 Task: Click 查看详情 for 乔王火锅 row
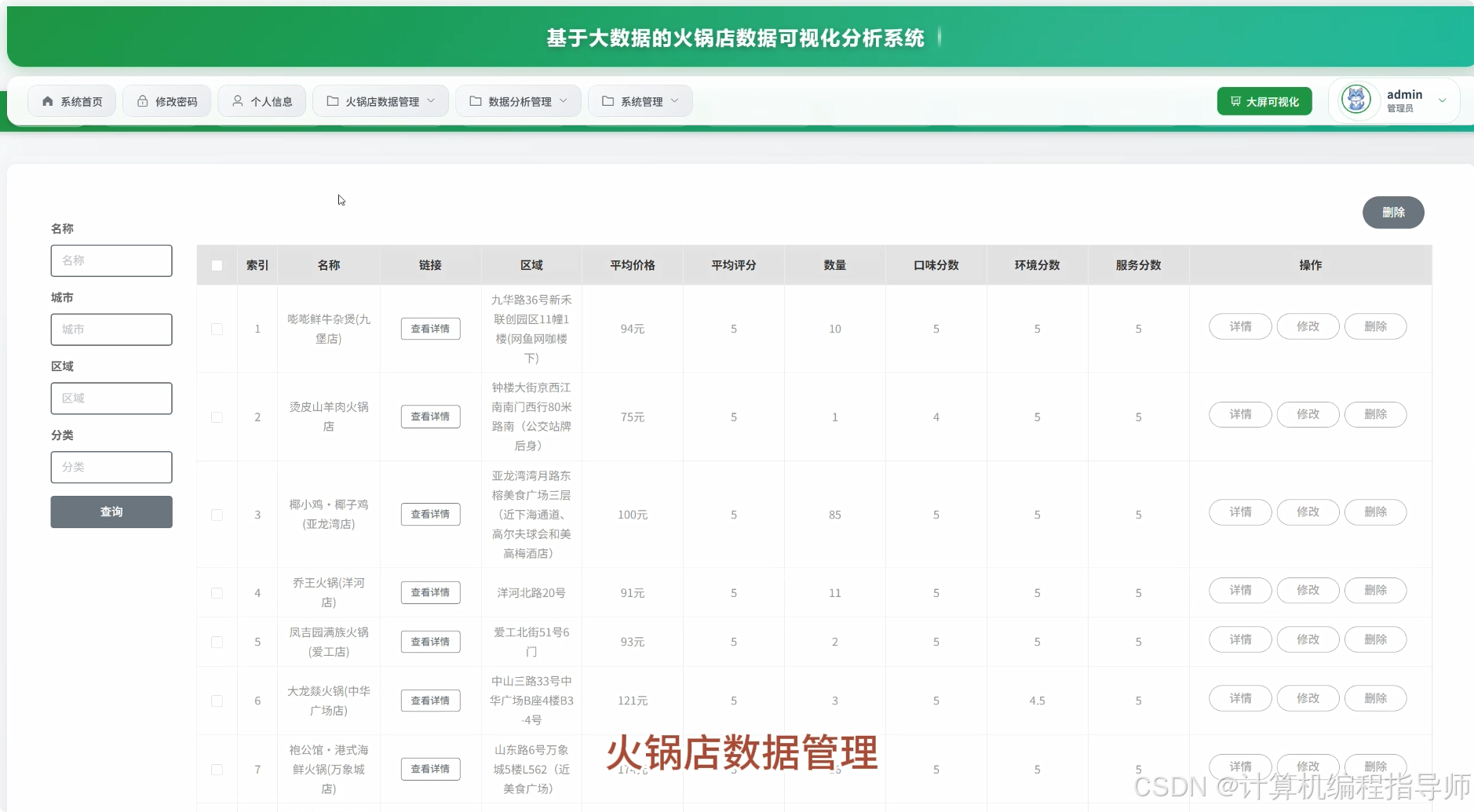[x=430, y=592]
